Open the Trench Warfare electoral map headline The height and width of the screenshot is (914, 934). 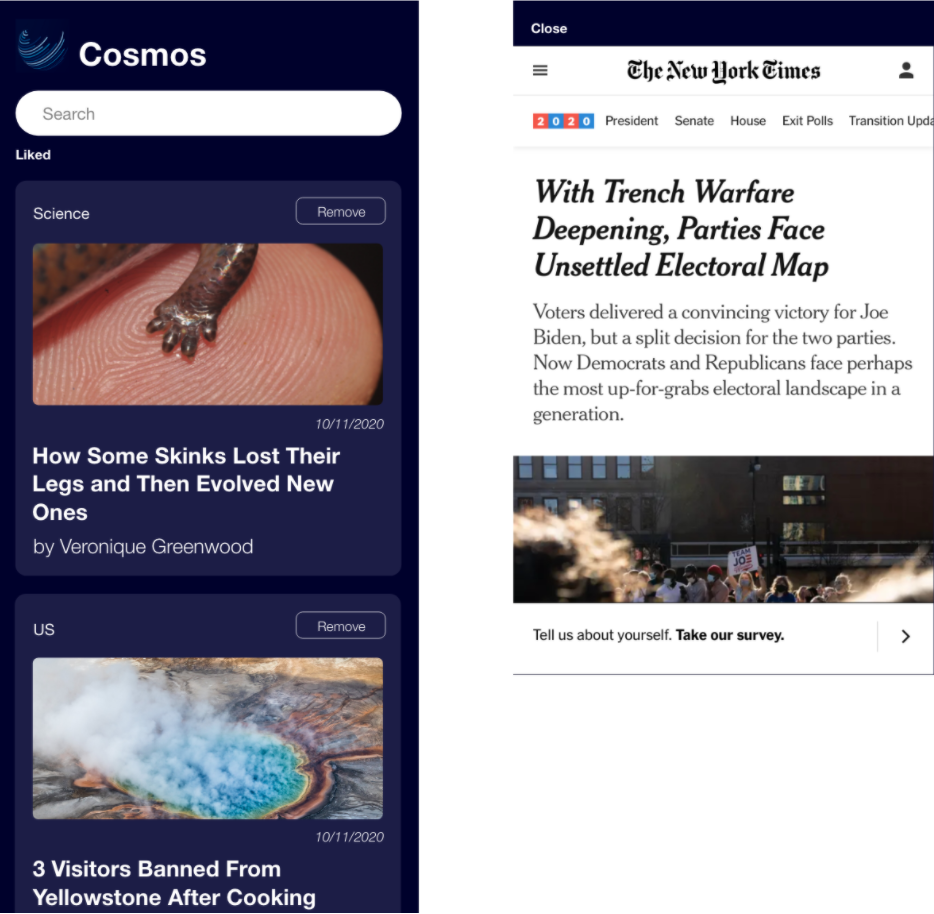pyautogui.click(x=680, y=229)
